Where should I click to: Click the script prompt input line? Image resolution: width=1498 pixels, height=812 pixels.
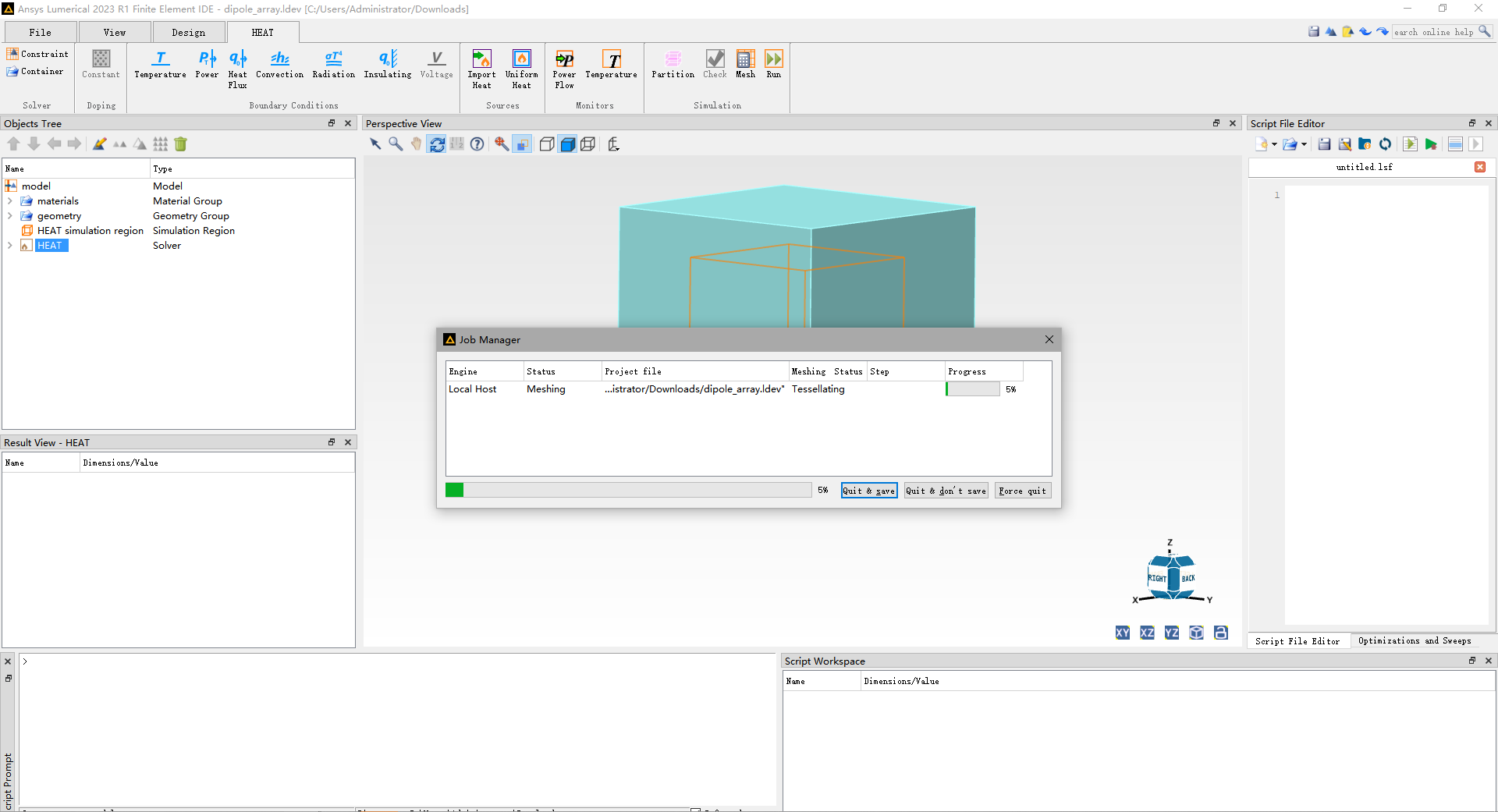[x=398, y=661]
